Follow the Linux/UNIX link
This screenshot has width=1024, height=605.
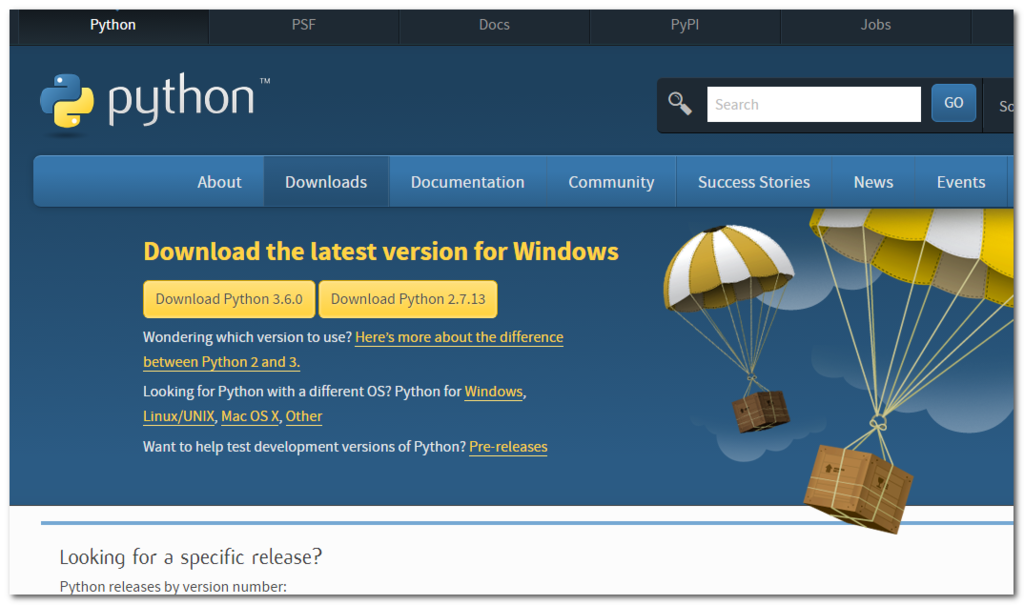[x=179, y=416]
